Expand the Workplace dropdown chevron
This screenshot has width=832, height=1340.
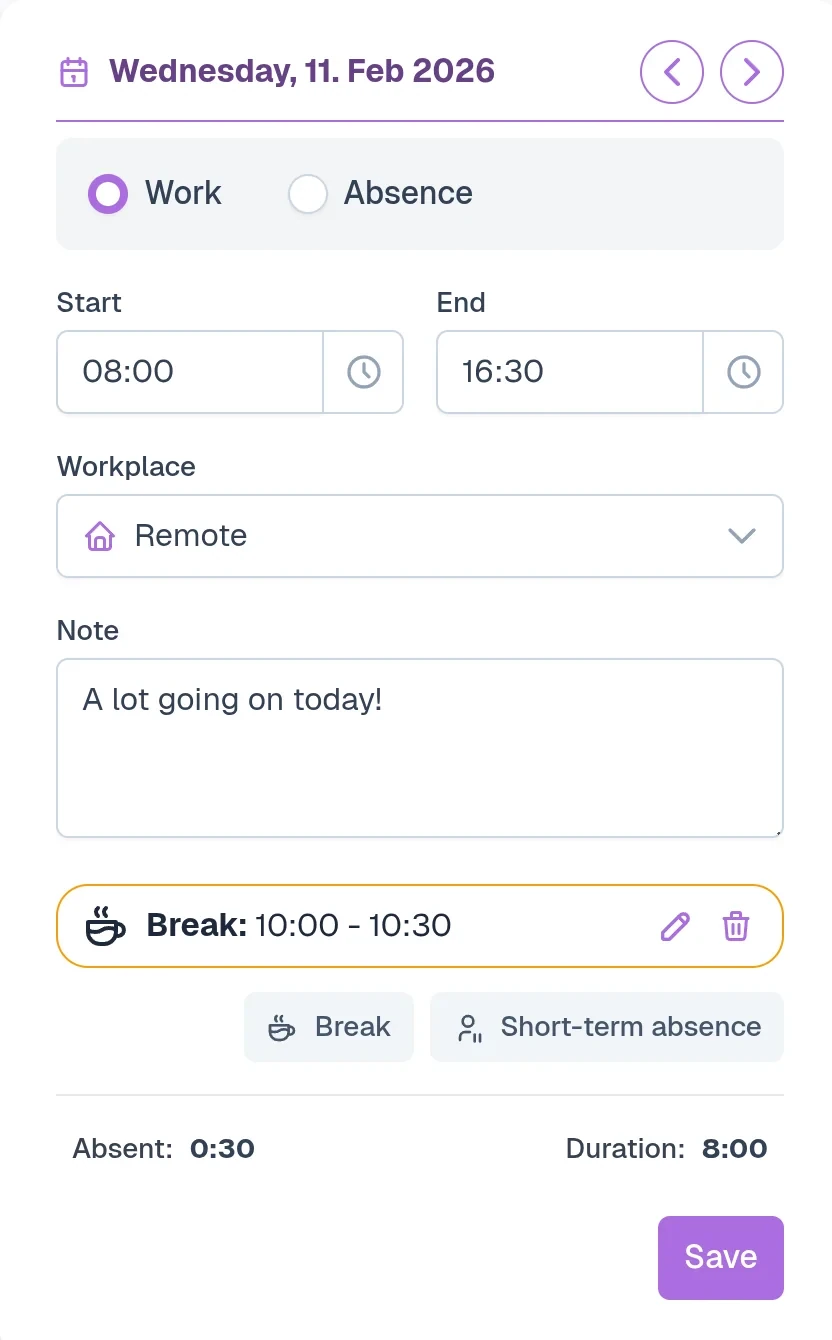pos(741,536)
